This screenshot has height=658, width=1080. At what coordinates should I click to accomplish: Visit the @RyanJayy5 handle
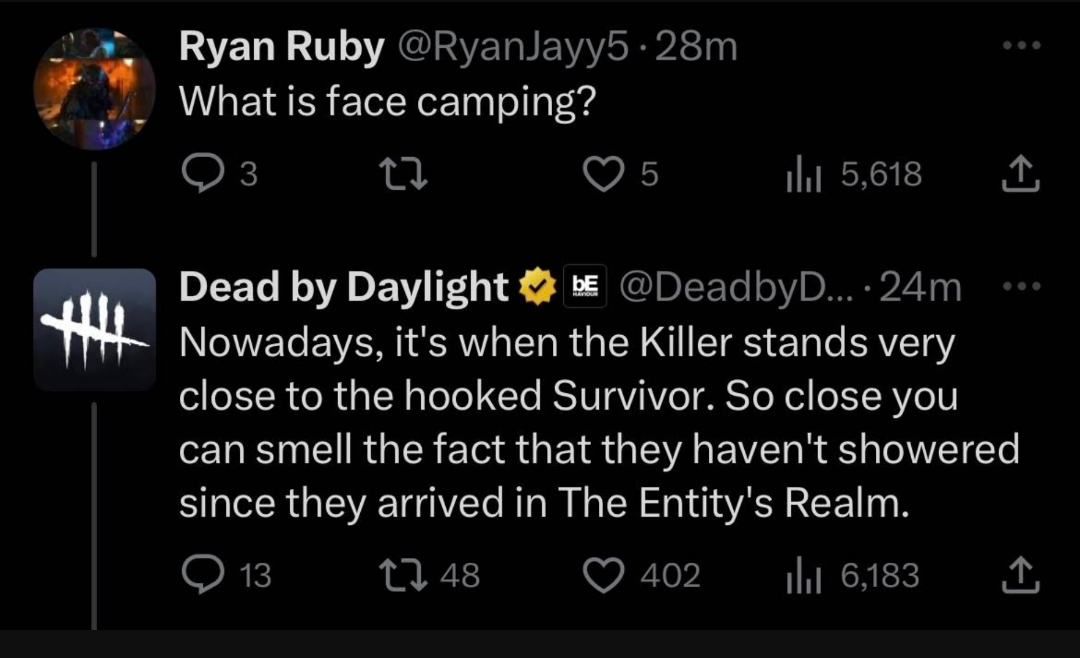[x=513, y=47]
